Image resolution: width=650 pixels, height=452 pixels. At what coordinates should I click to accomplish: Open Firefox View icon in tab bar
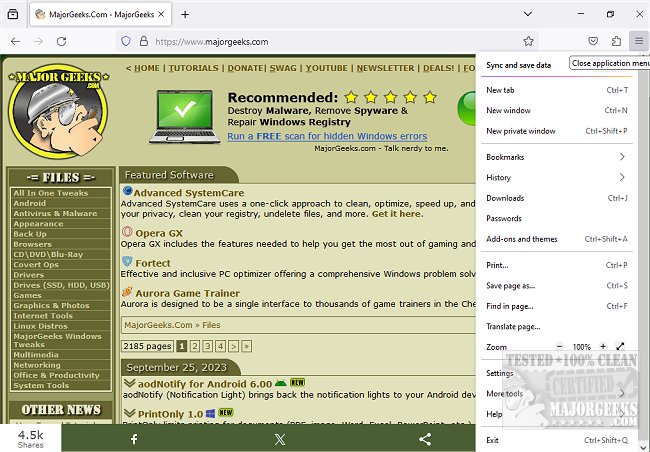pos(13,14)
